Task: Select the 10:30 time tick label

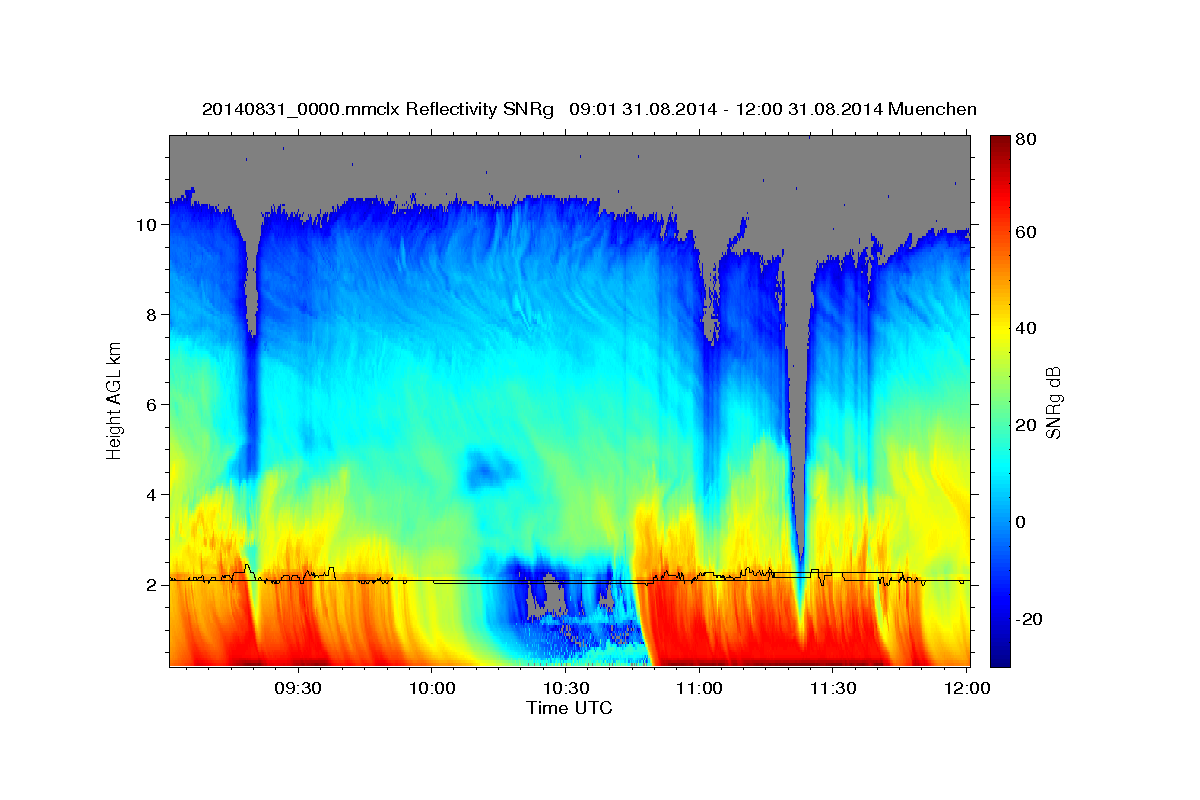Action: (565, 688)
